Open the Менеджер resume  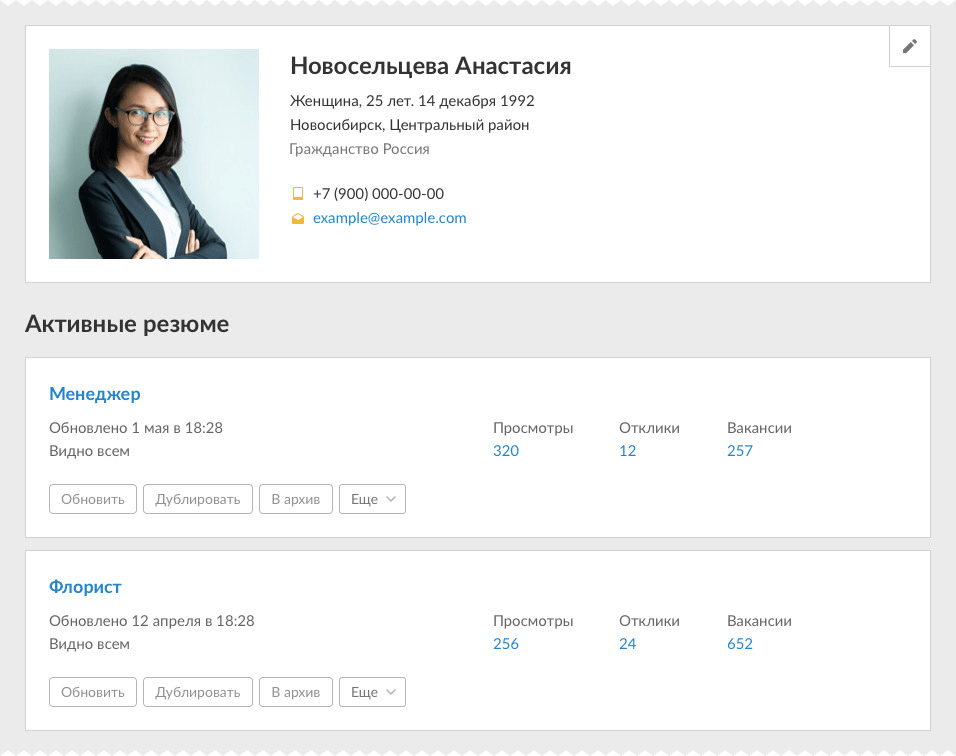pyautogui.click(x=95, y=394)
